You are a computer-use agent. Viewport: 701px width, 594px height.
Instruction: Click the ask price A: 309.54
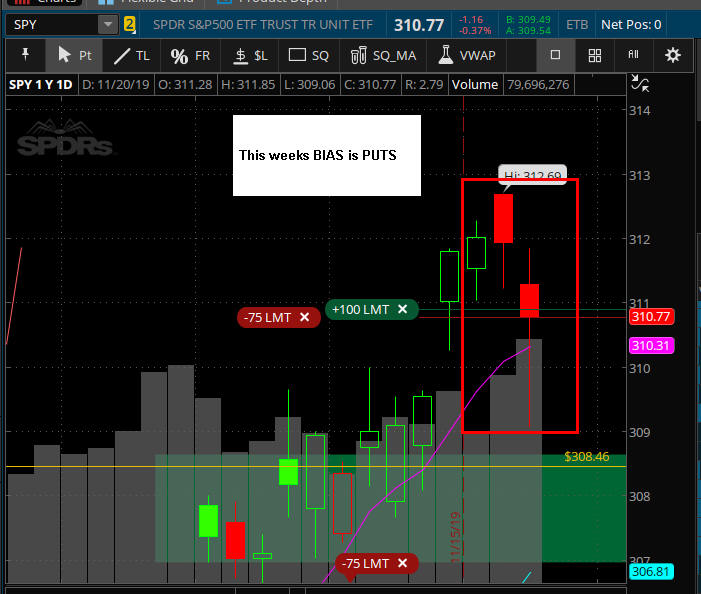pos(528,30)
